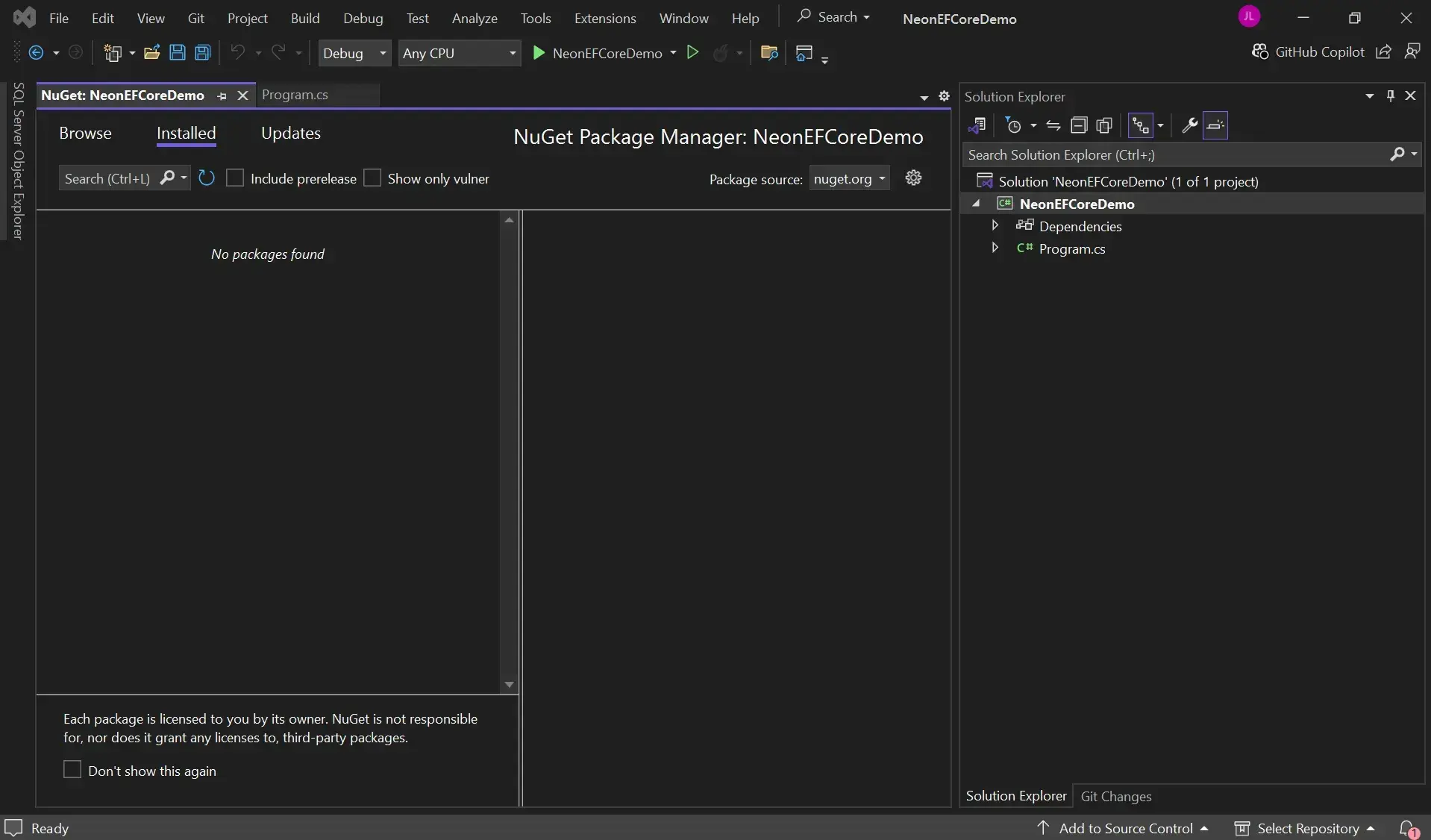Click the package list scrollbar down arrow
This screenshot has width=1431, height=840.
[510, 685]
